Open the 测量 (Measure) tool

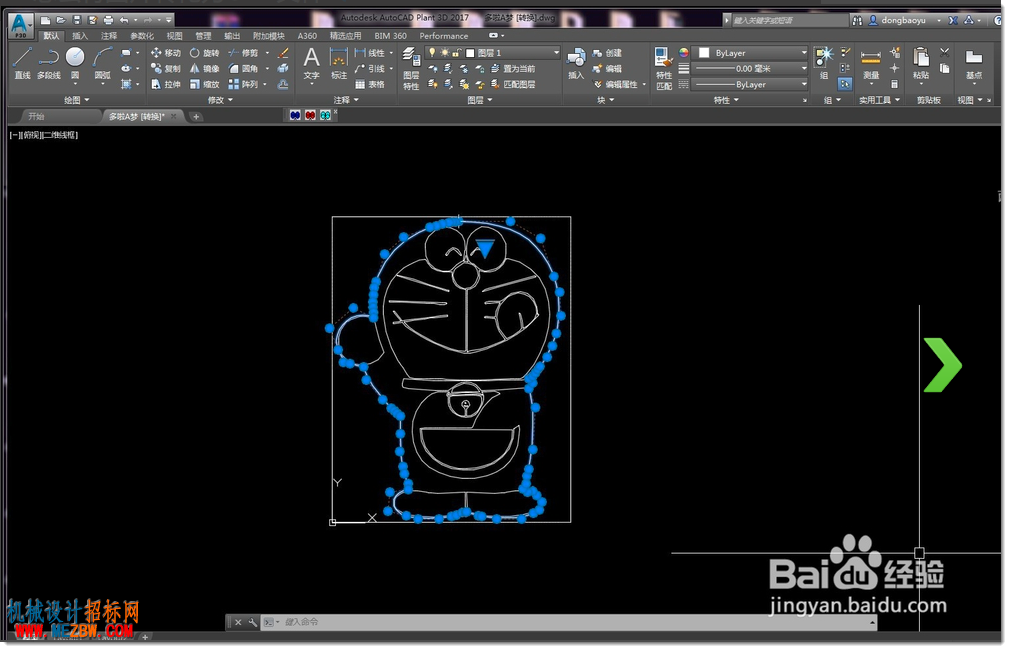coord(871,63)
